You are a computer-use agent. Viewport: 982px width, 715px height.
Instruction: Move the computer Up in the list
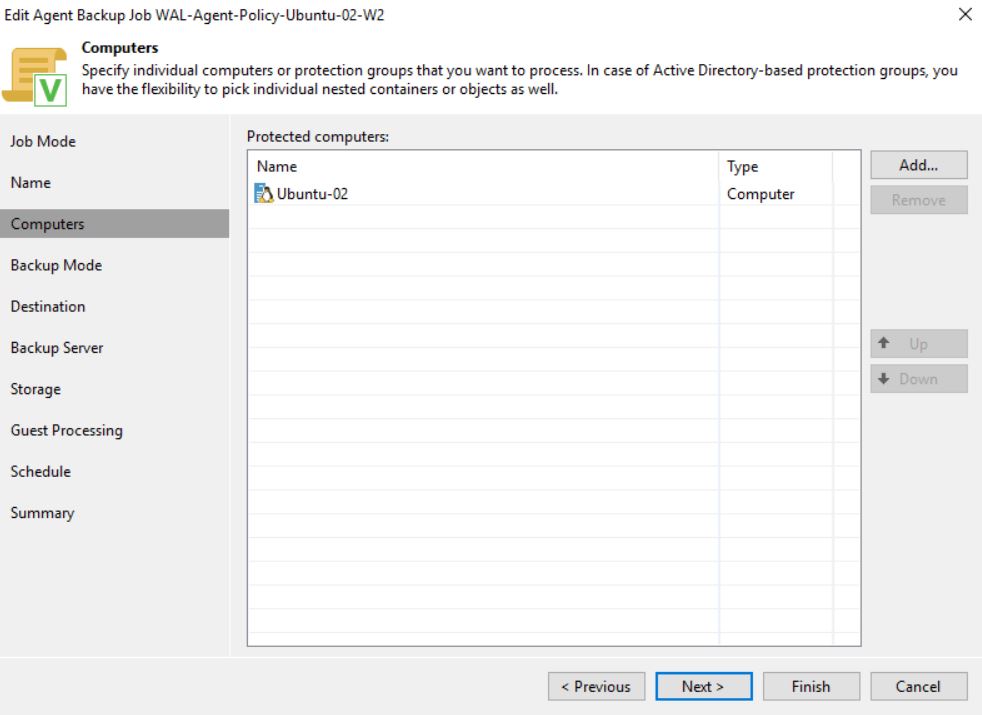[x=919, y=344]
